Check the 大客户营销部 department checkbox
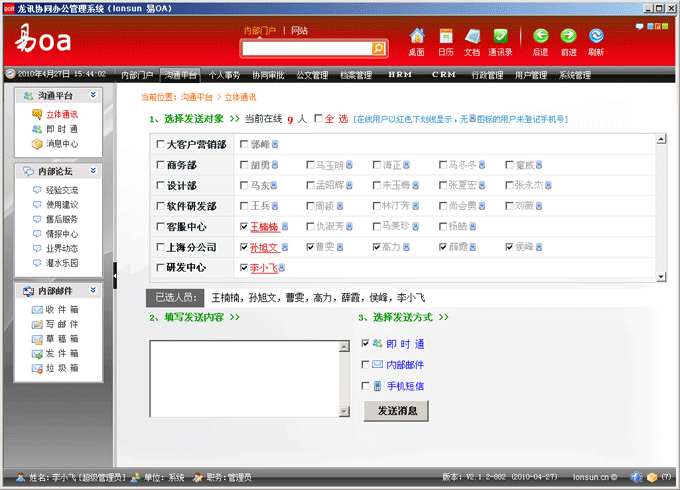 point(160,144)
